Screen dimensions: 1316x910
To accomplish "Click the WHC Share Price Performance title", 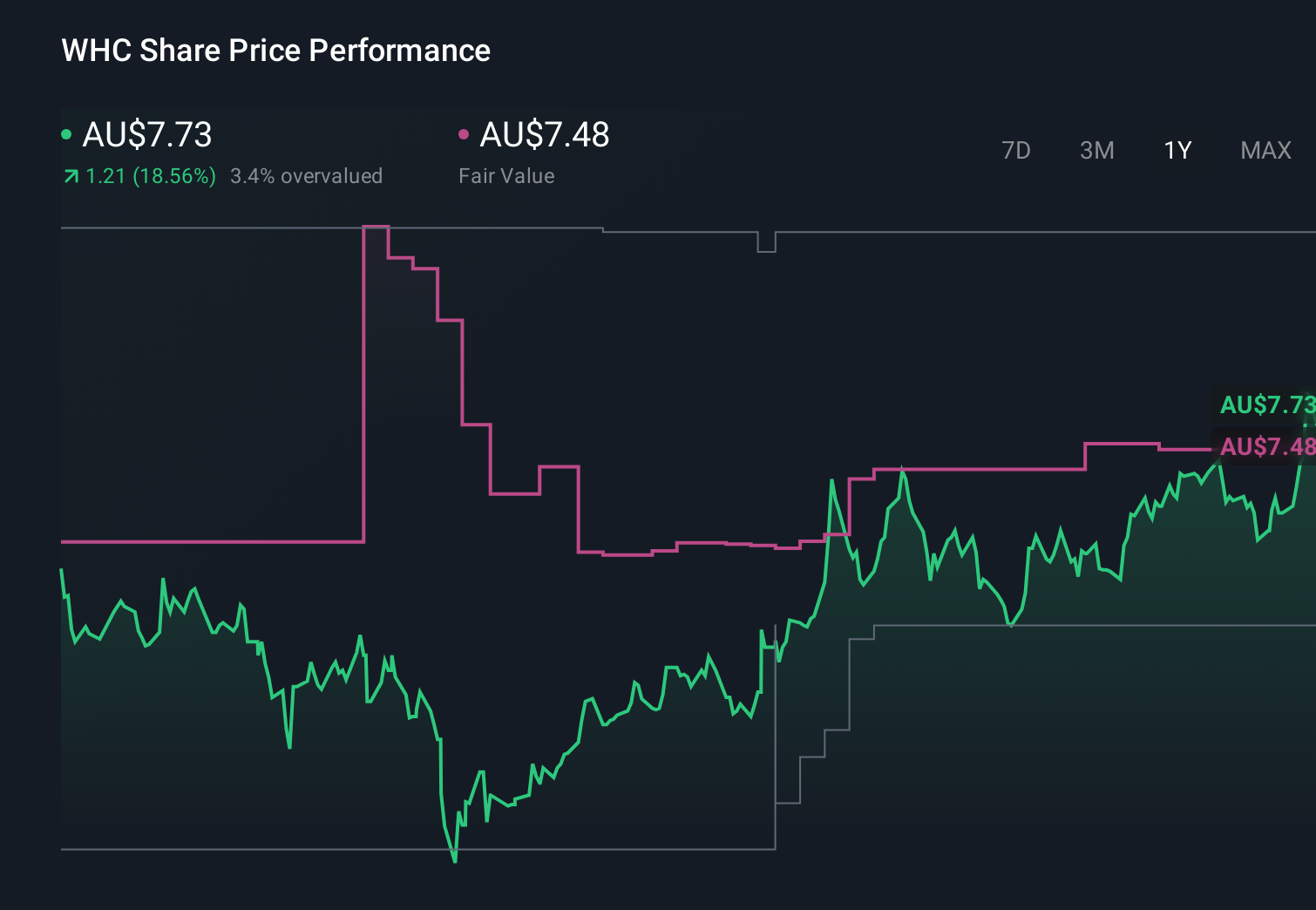I will pos(275,51).
